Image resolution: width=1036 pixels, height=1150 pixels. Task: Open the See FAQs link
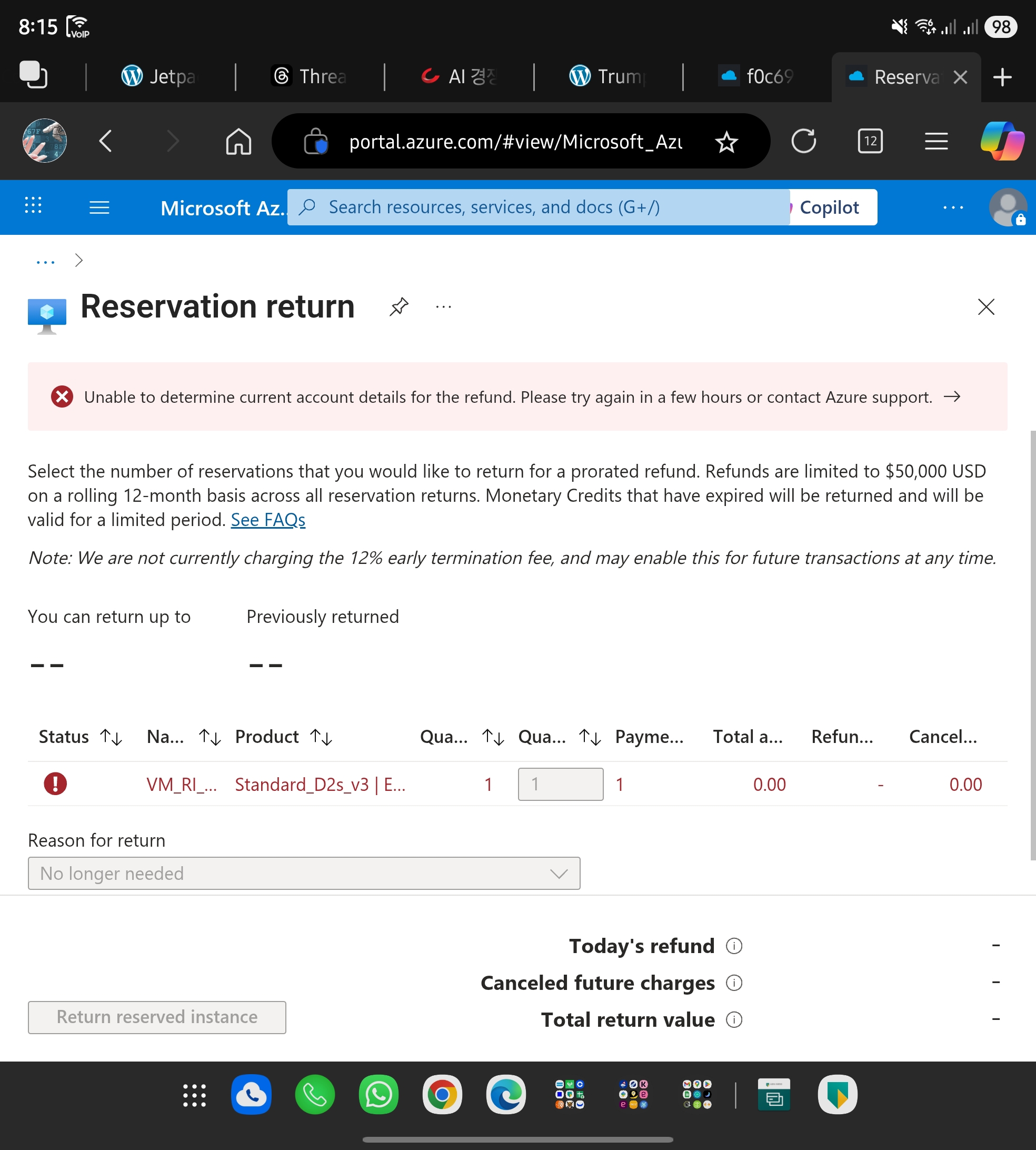pyautogui.click(x=267, y=520)
